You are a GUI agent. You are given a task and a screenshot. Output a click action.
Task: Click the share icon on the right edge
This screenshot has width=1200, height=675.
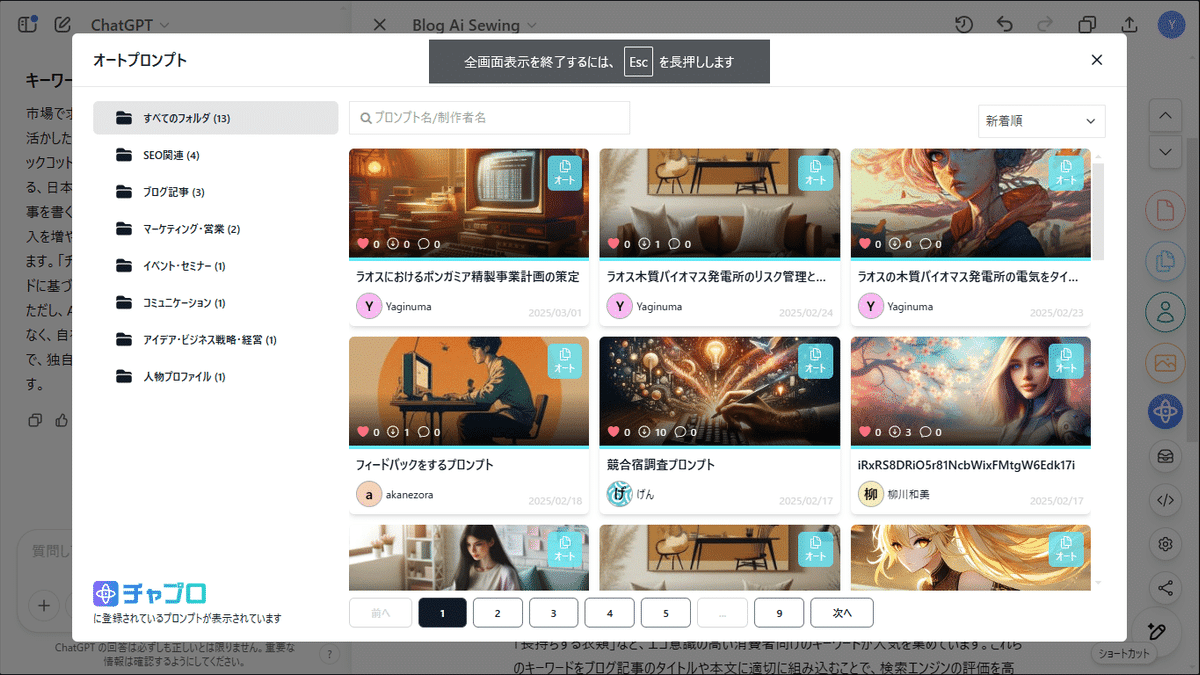1165,588
